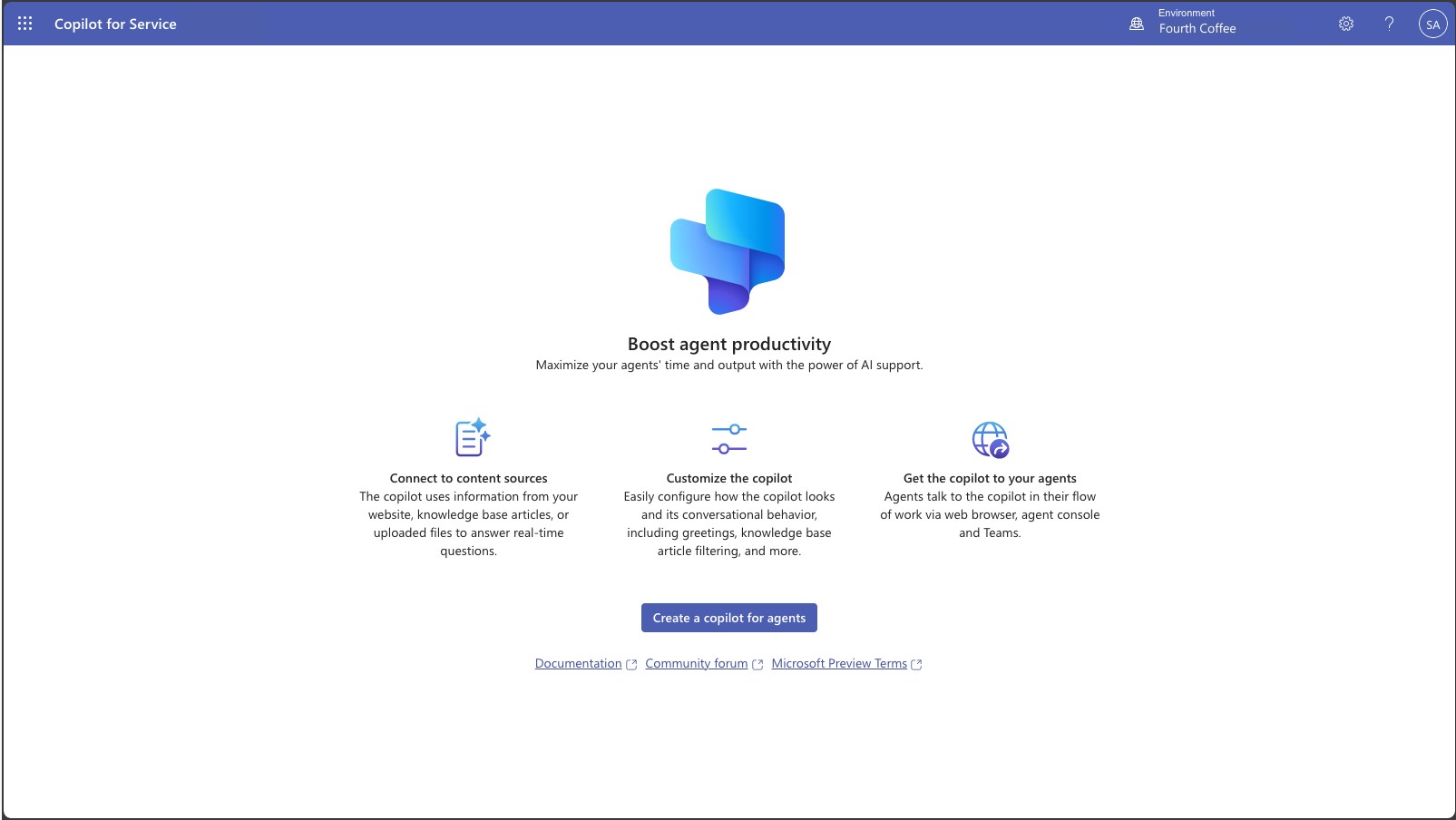Click Get the copilot to your agents heading
Viewport: 1456px width, 820px height.
point(990,478)
